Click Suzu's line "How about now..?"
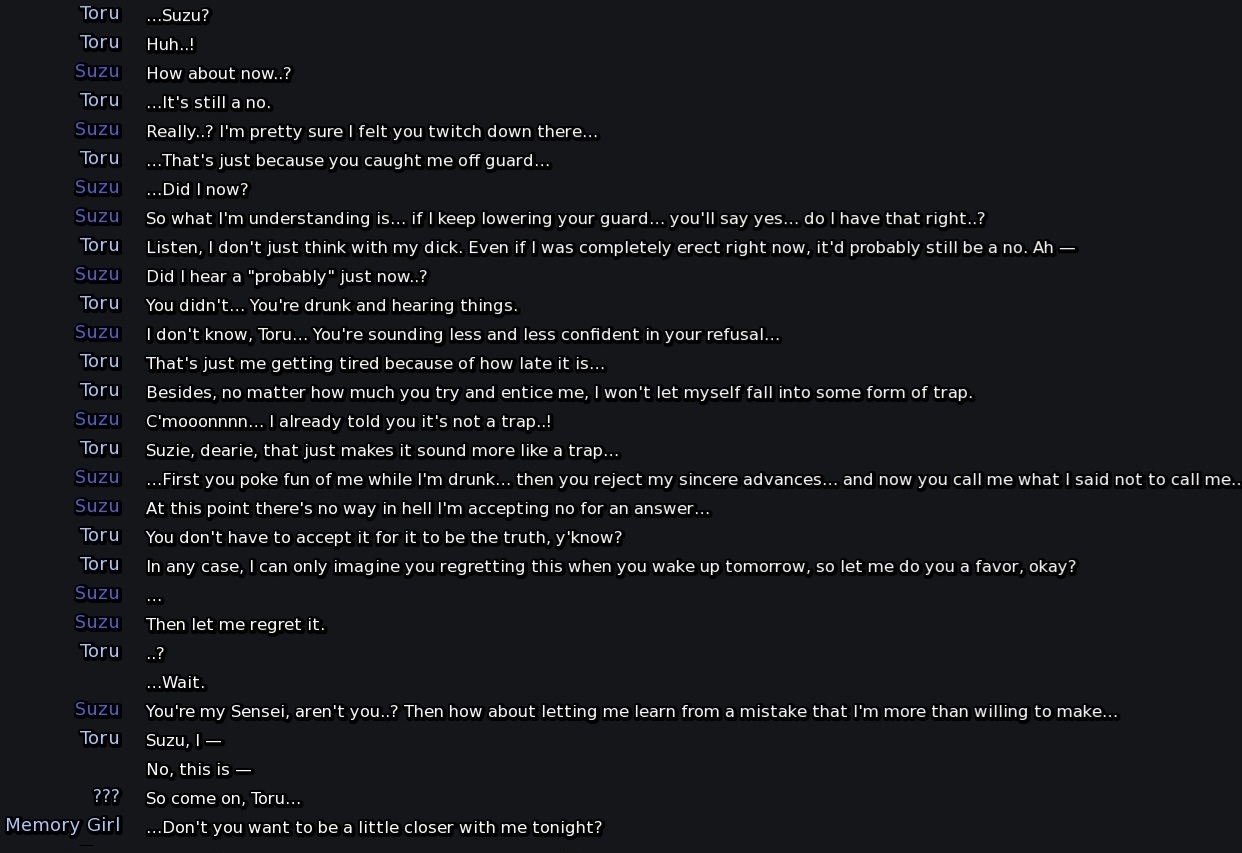The image size is (1242, 853). coord(219,74)
